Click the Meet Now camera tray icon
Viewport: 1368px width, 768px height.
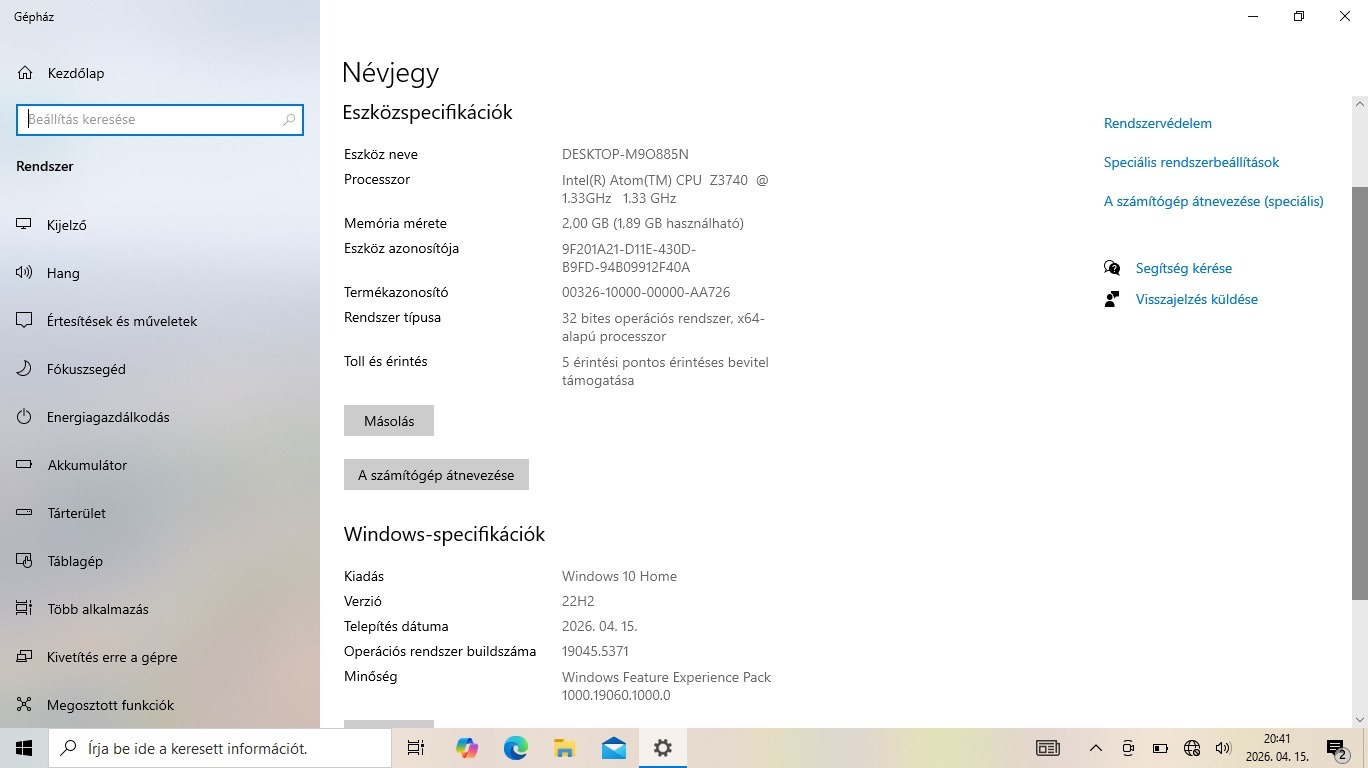coord(1128,748)
